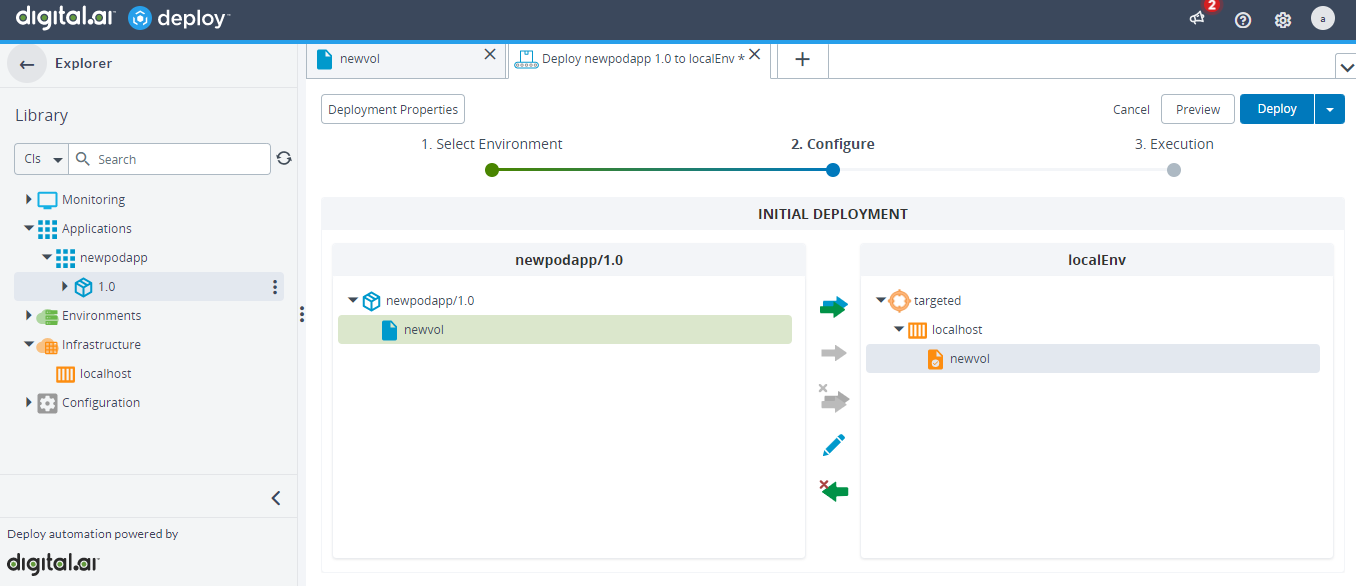Viewport: 1356px width, 586px height.
Task: Click the Execution step marker
Action: (x=1174, y=170)
